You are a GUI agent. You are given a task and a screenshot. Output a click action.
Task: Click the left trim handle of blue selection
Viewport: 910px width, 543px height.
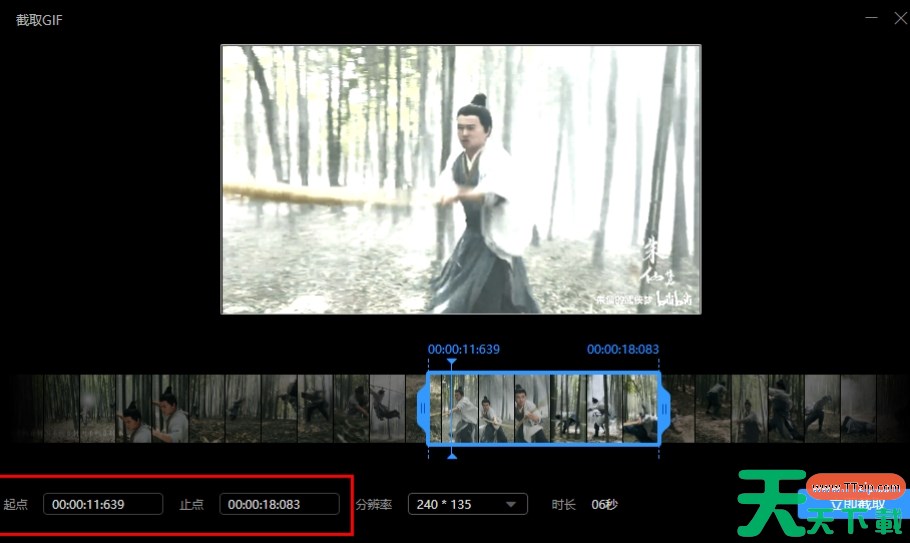pyautogui.click(x=423, y=408)
